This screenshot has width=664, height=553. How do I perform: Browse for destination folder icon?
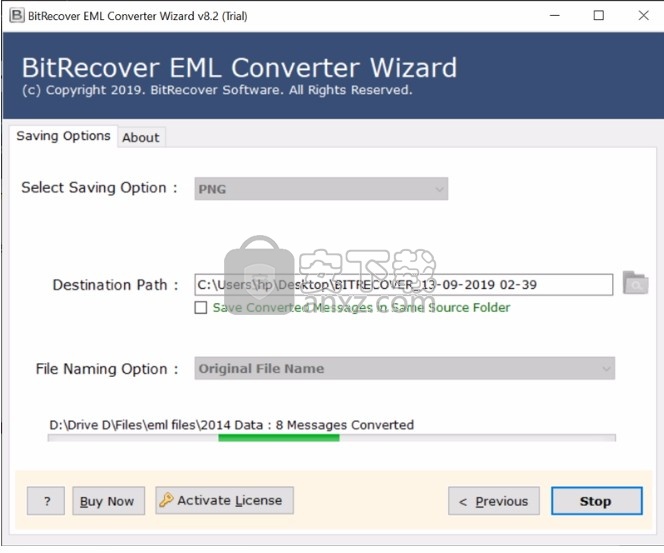click(x=635, y=283)
